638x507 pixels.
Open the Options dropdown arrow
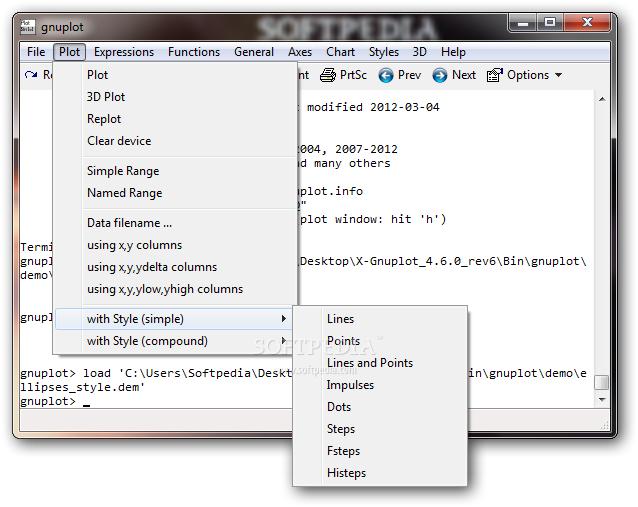click(559, 75)
